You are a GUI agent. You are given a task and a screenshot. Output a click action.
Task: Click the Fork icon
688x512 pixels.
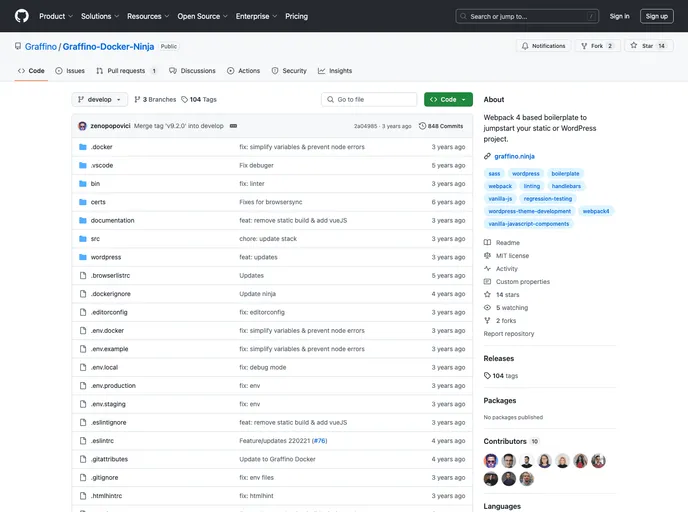[x=584, y=46]
